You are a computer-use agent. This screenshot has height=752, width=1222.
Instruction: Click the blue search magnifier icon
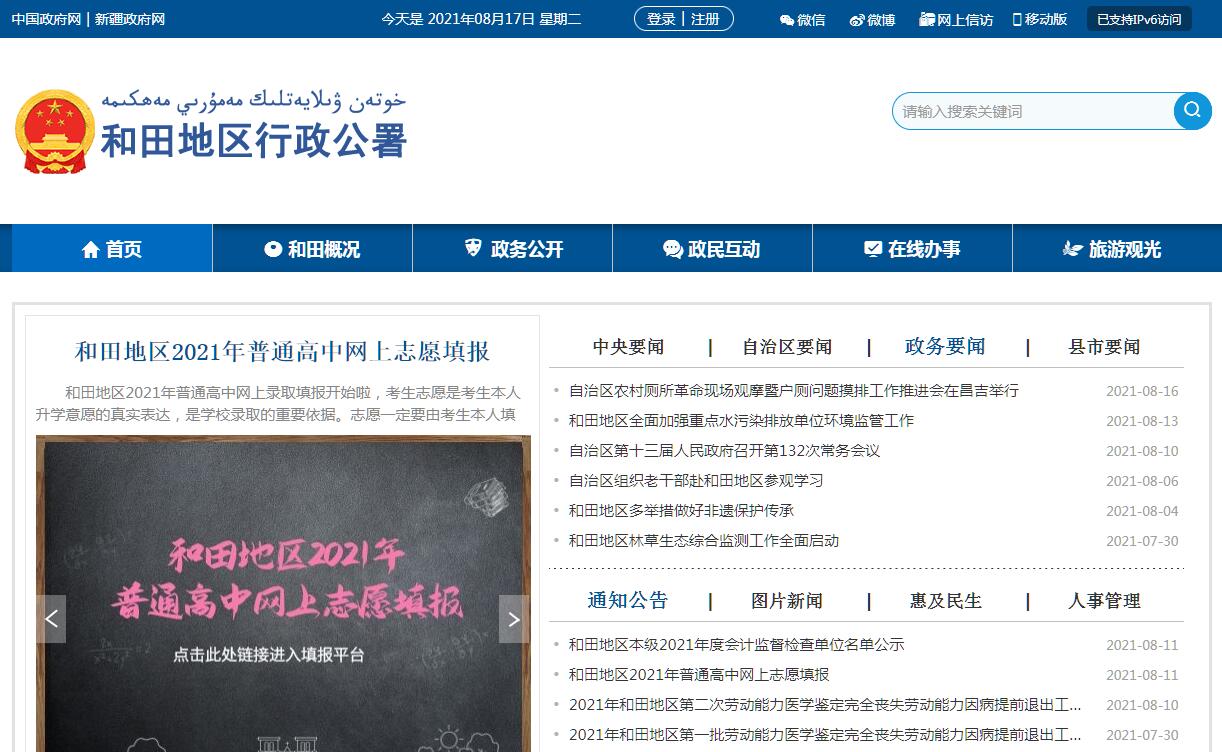(1192, 110)
